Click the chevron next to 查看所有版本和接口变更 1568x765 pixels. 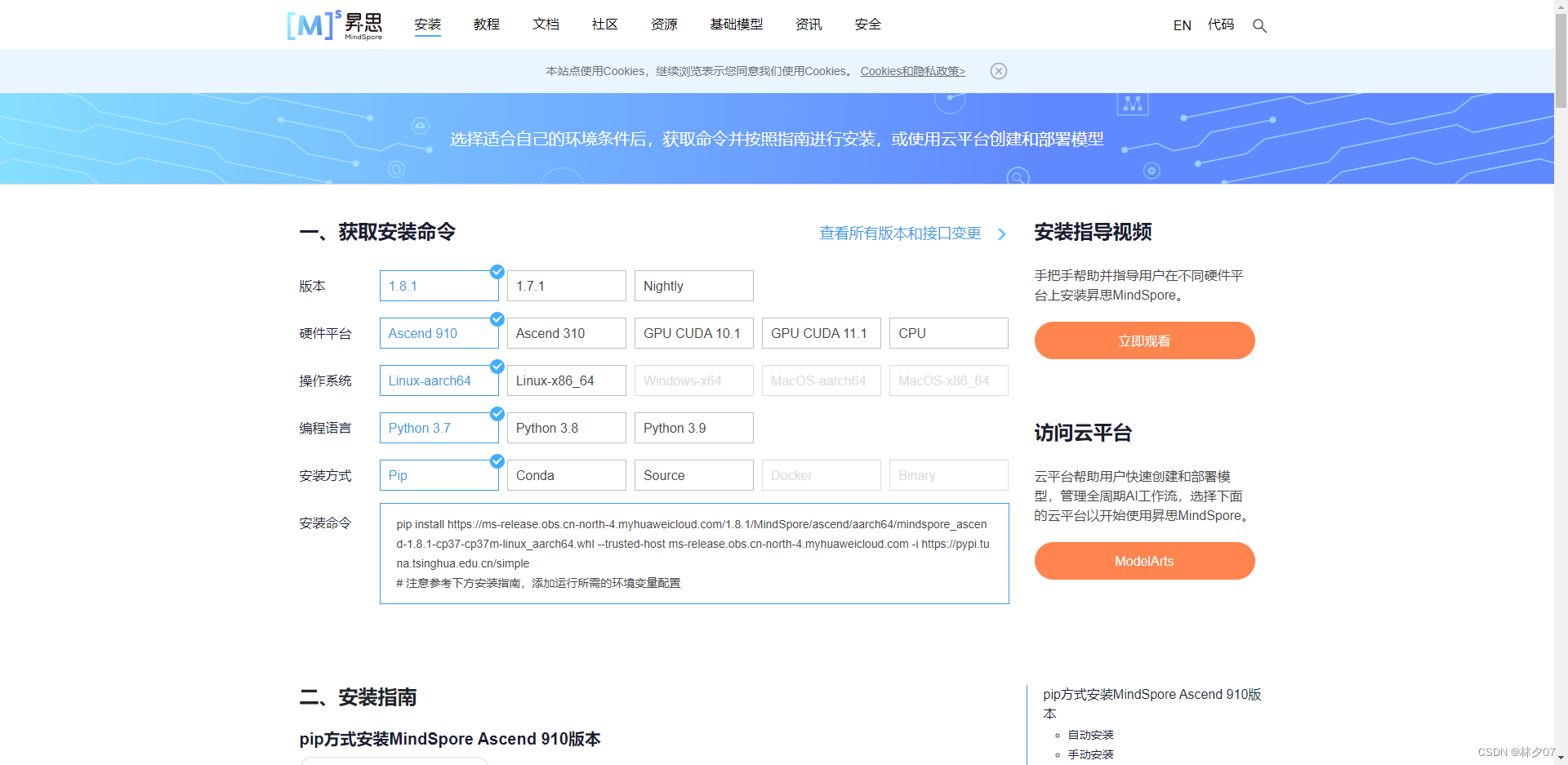[x=1002, y=234]
